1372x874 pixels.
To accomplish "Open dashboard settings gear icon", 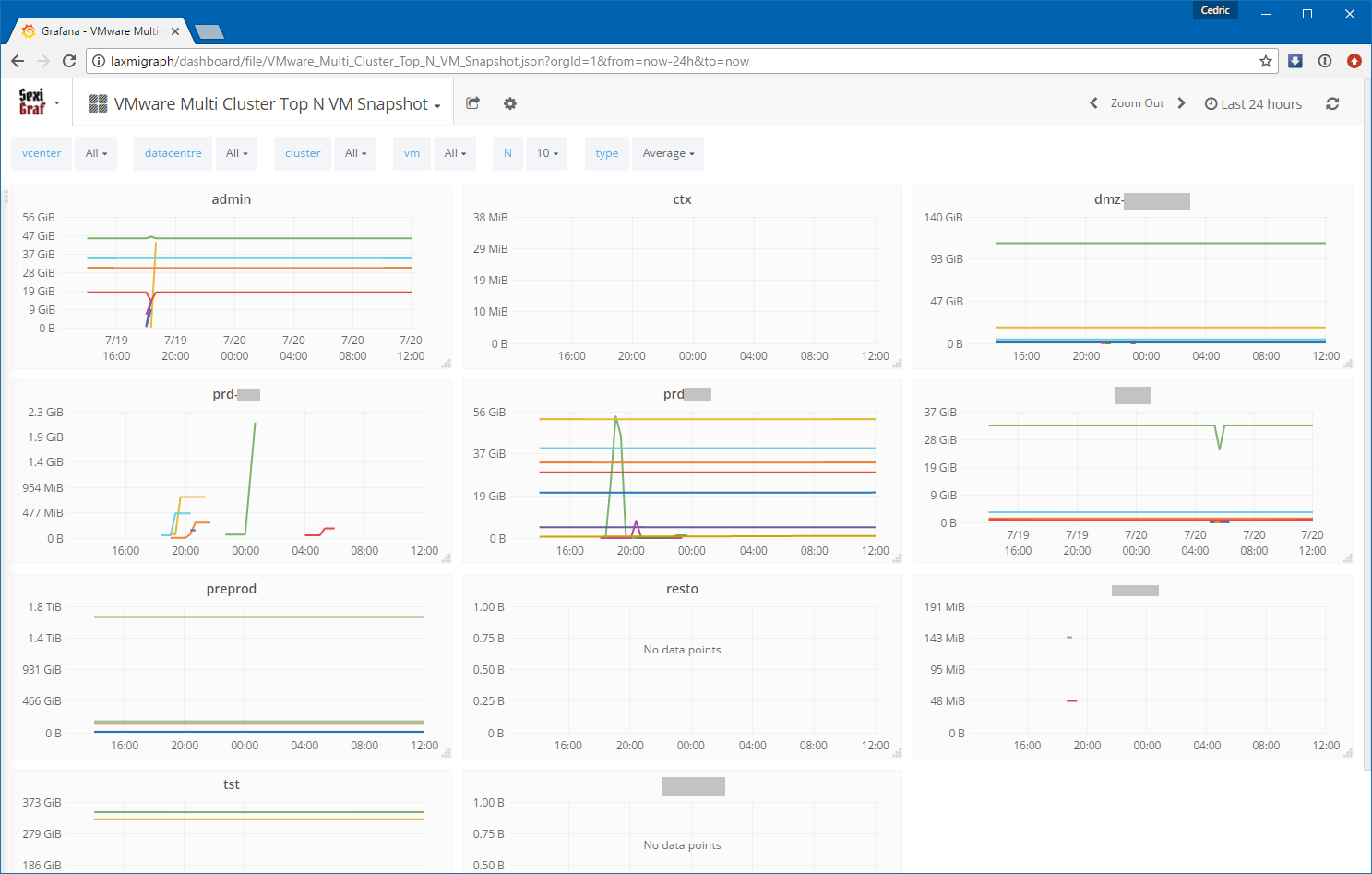I will [510, 103].
